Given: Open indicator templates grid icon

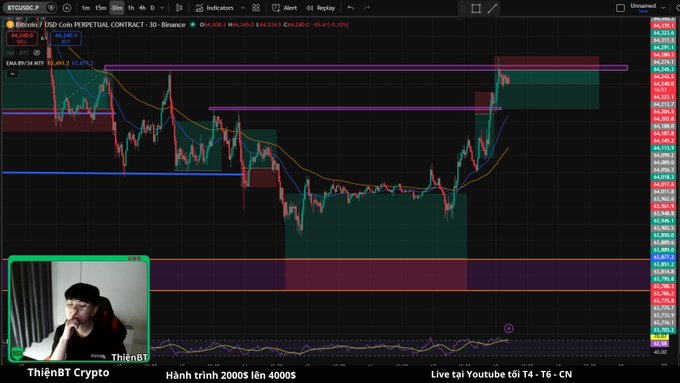Looking at the screenshot, I should tap(256, 8).
